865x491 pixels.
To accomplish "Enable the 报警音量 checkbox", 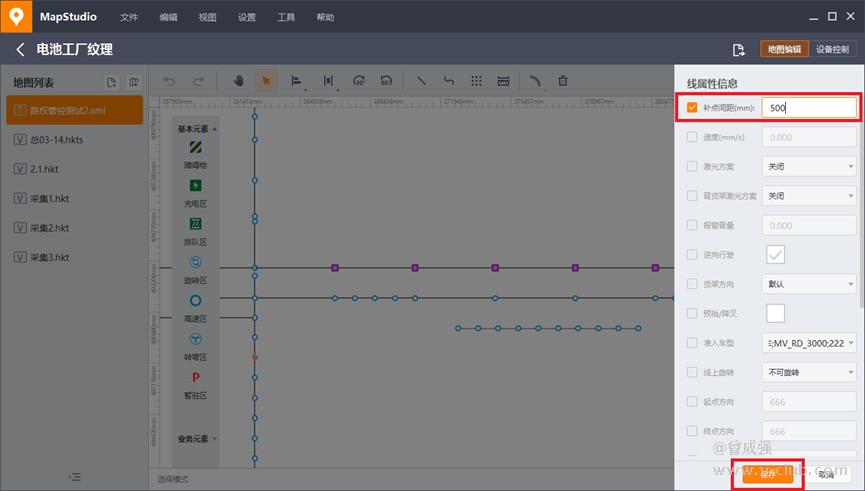I will [x=692, y=225].
